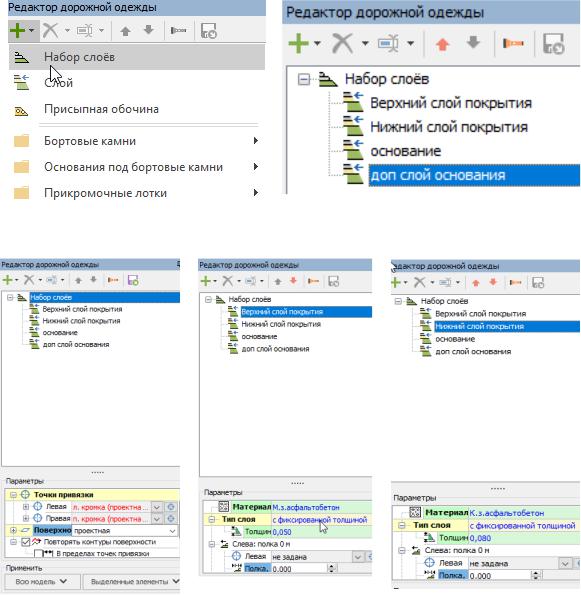581x595 pixels.
Task: Click rename icon in toolbar above open add menu
Action: point(85,30)
